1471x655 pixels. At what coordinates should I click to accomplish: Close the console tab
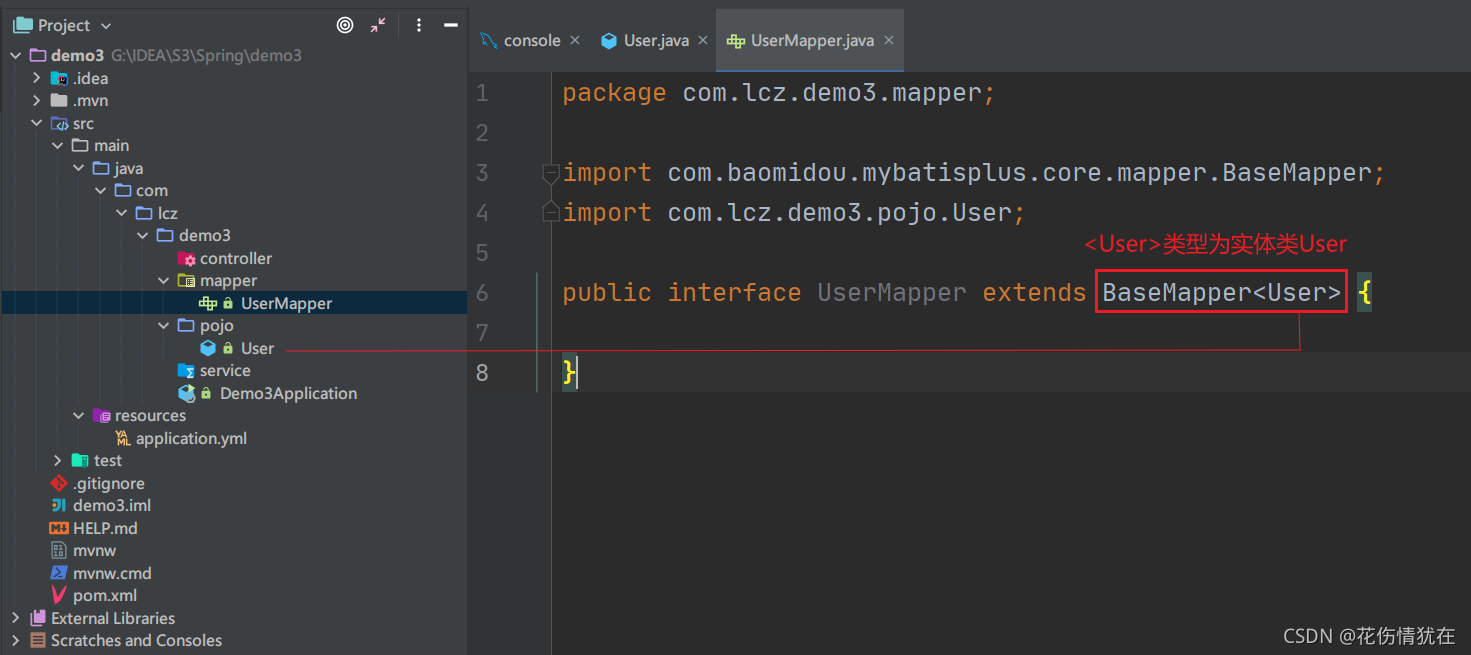575,41
